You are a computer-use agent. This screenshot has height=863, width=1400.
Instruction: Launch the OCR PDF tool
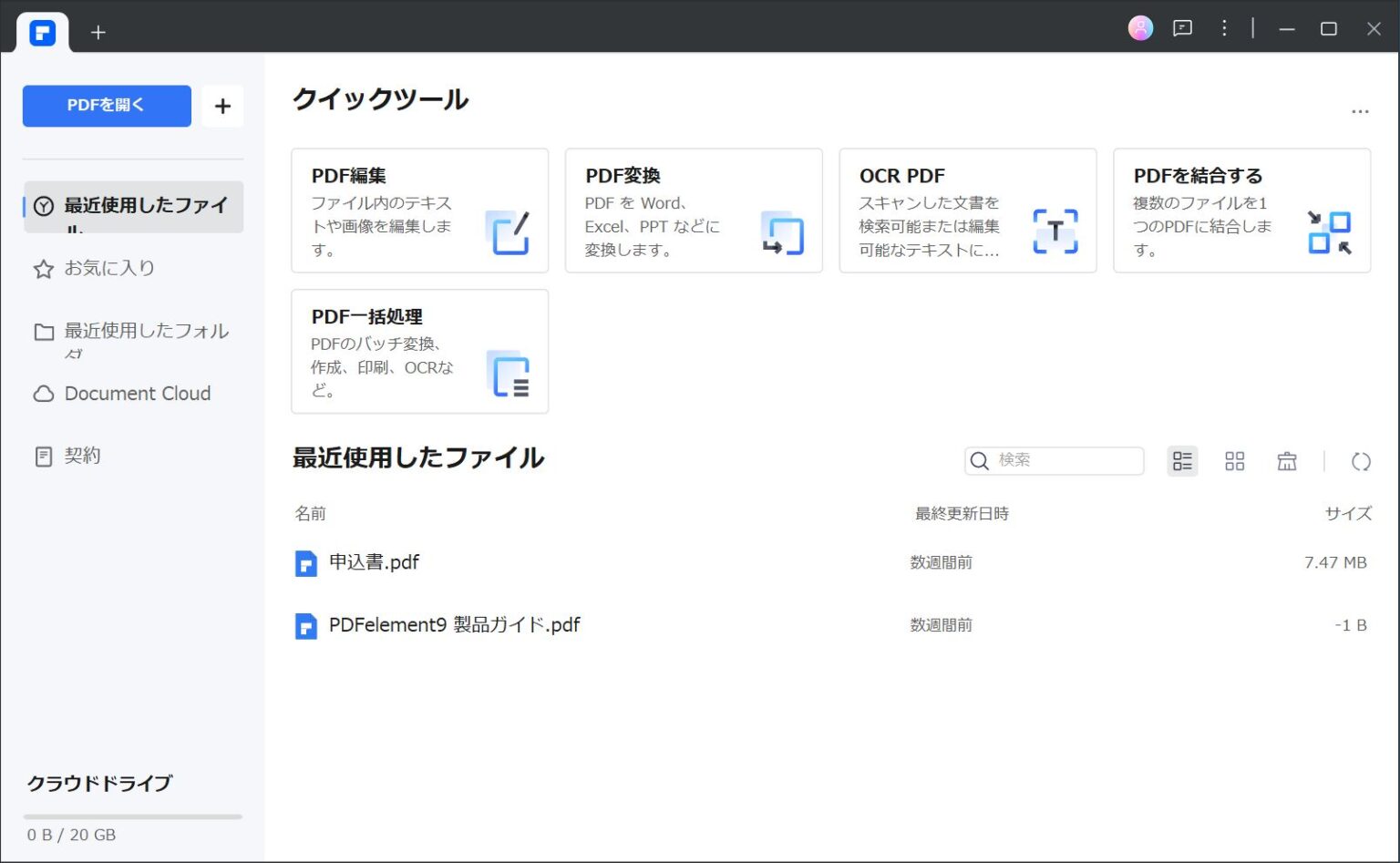tap(967, 210)
